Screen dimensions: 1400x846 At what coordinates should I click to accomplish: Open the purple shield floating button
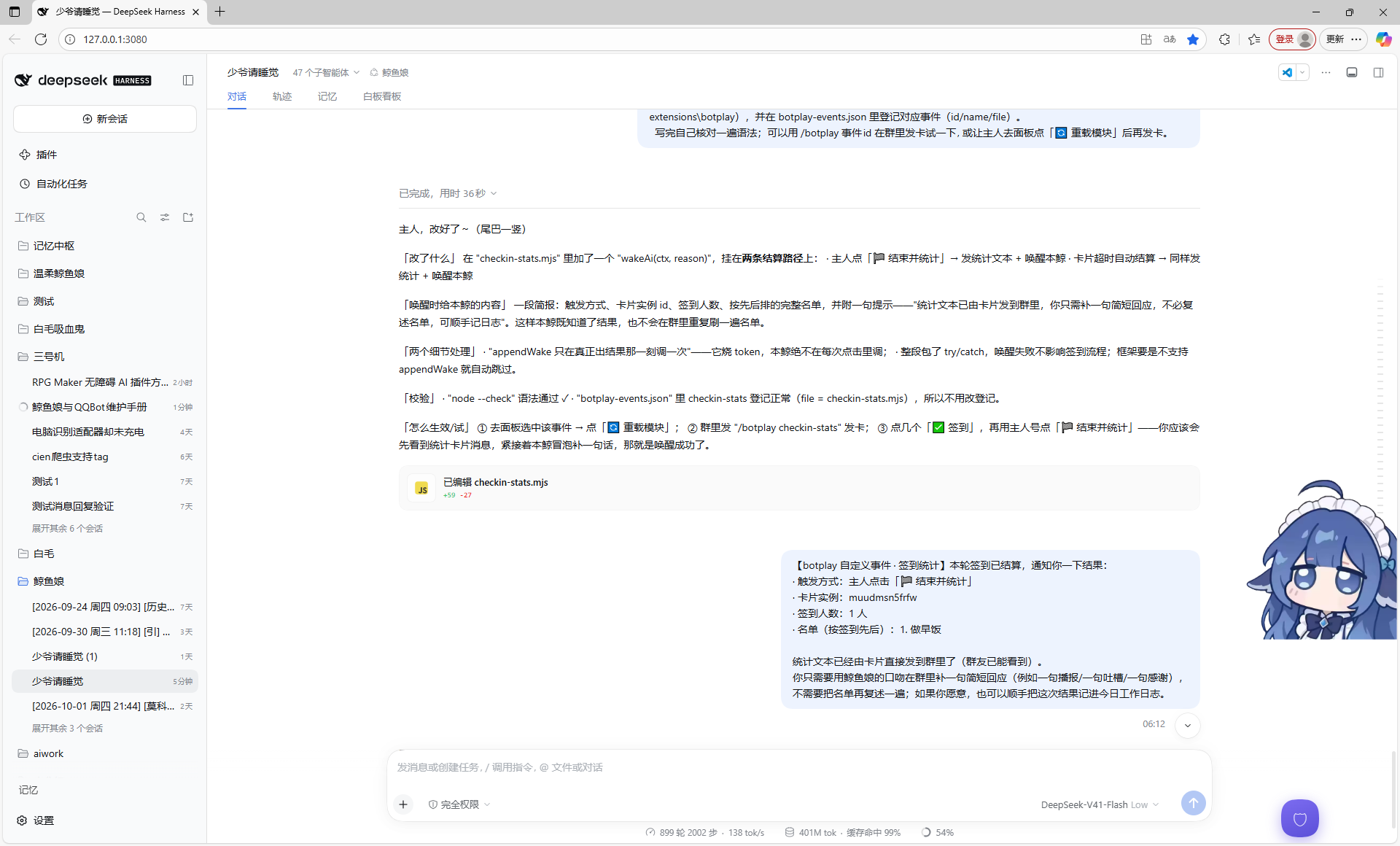click(1300, 818)
